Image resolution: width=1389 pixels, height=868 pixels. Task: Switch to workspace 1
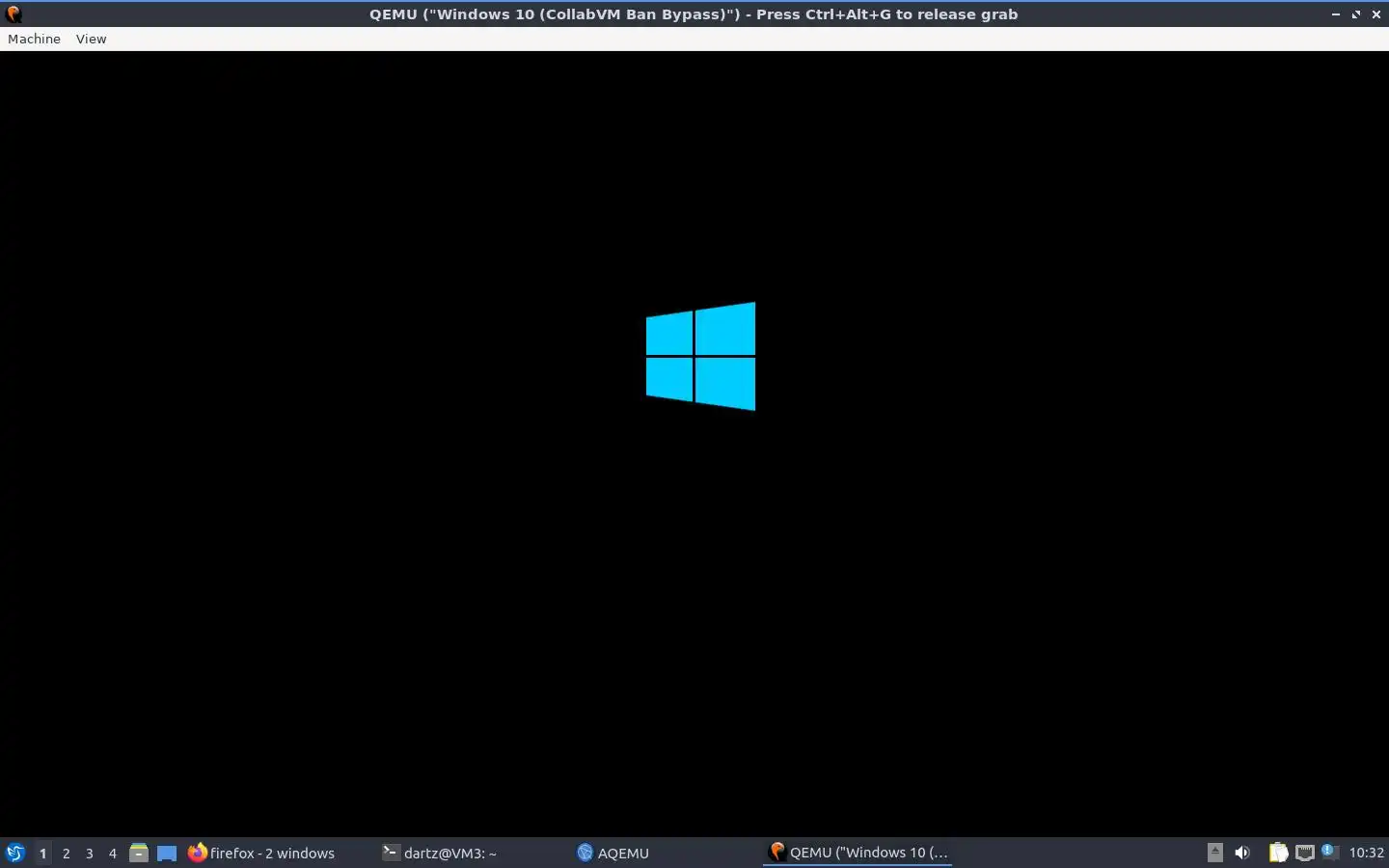coord(42,853)
